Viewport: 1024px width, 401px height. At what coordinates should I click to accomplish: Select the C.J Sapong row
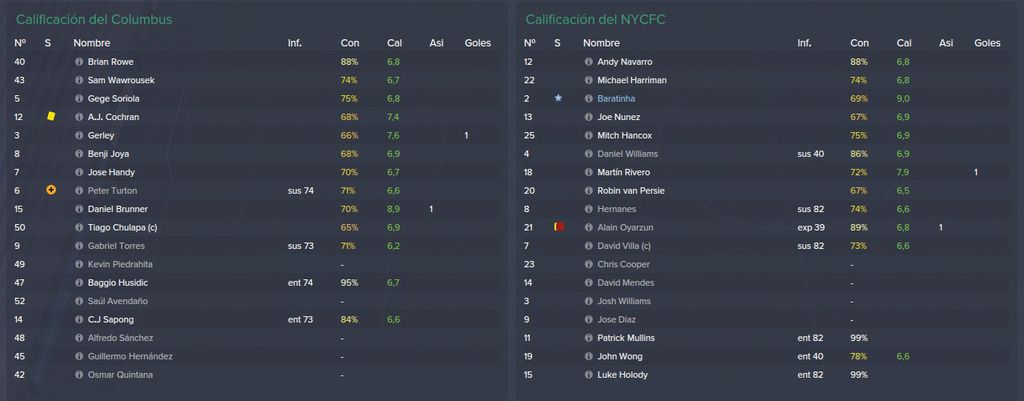point(253,319)
